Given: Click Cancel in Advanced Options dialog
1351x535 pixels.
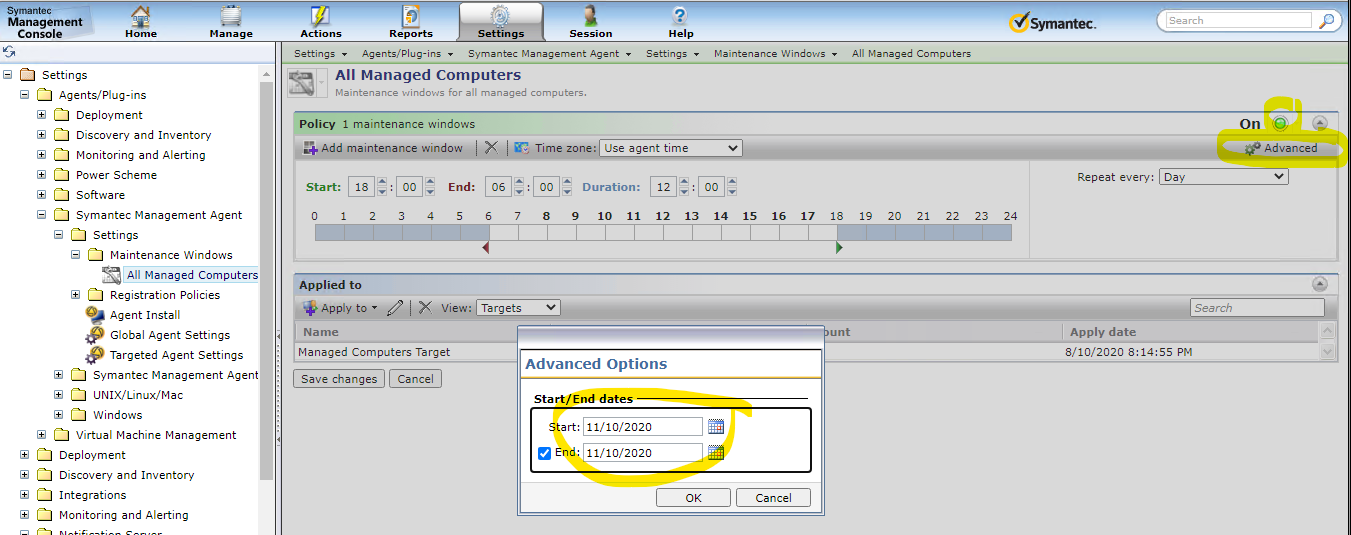Looking at the screenshot, I should point(773,498).
